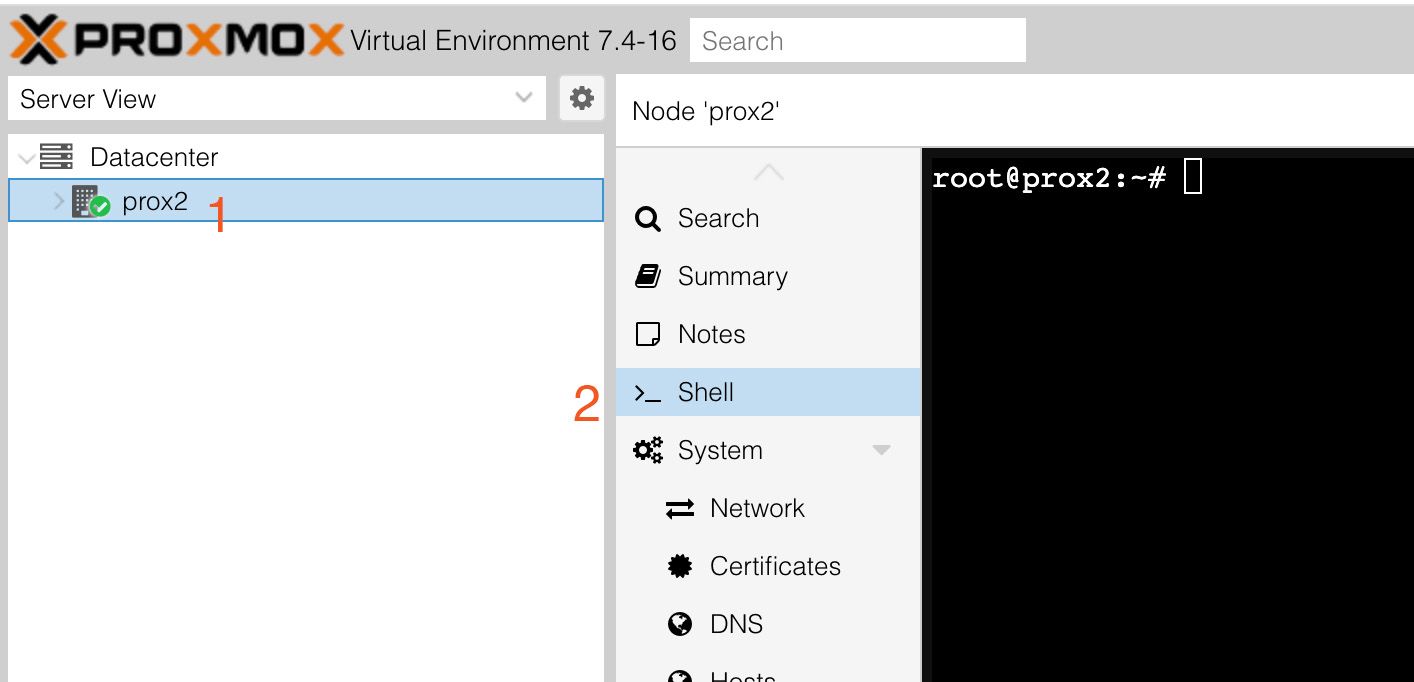
Task: Select the Shell menu item
Action: coord(768,392)
